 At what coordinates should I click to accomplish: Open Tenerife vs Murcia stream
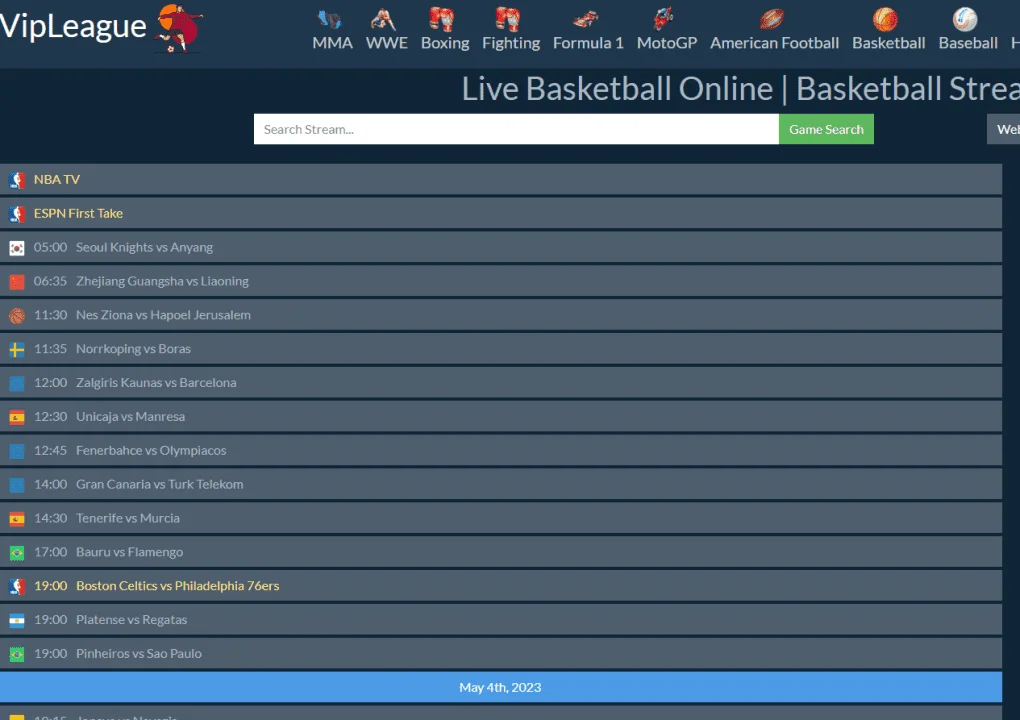pyautogui.click(x=501, y=518)
